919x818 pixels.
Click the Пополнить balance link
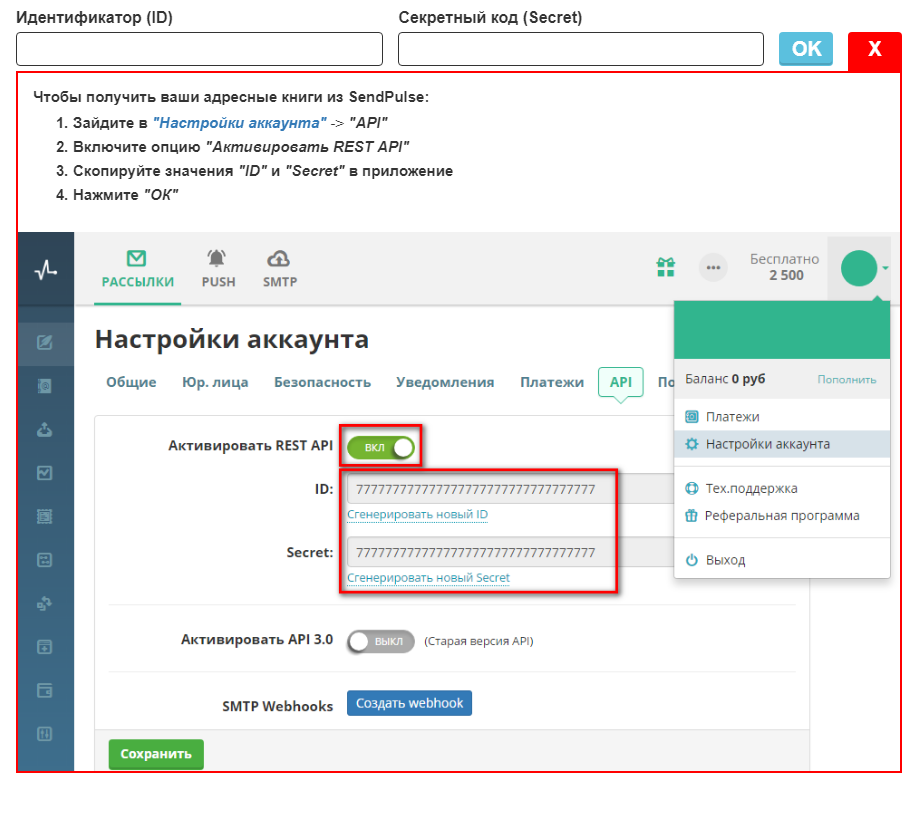pyautogui.click(x=846, y=380)
